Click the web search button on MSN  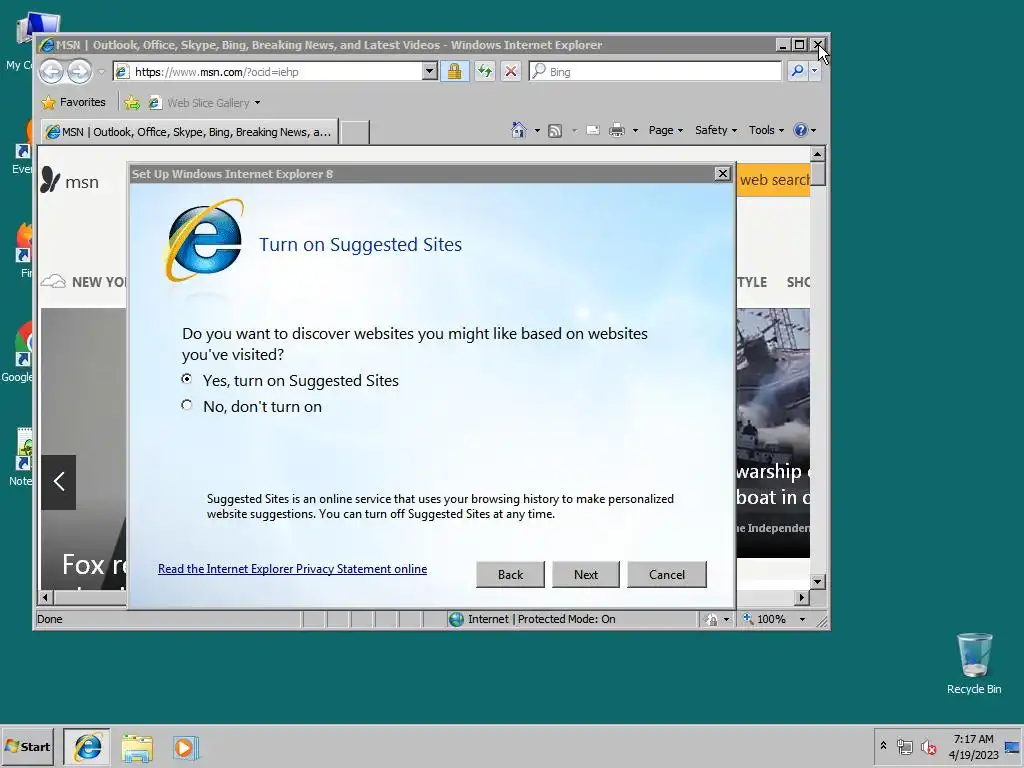click(774, 180)
